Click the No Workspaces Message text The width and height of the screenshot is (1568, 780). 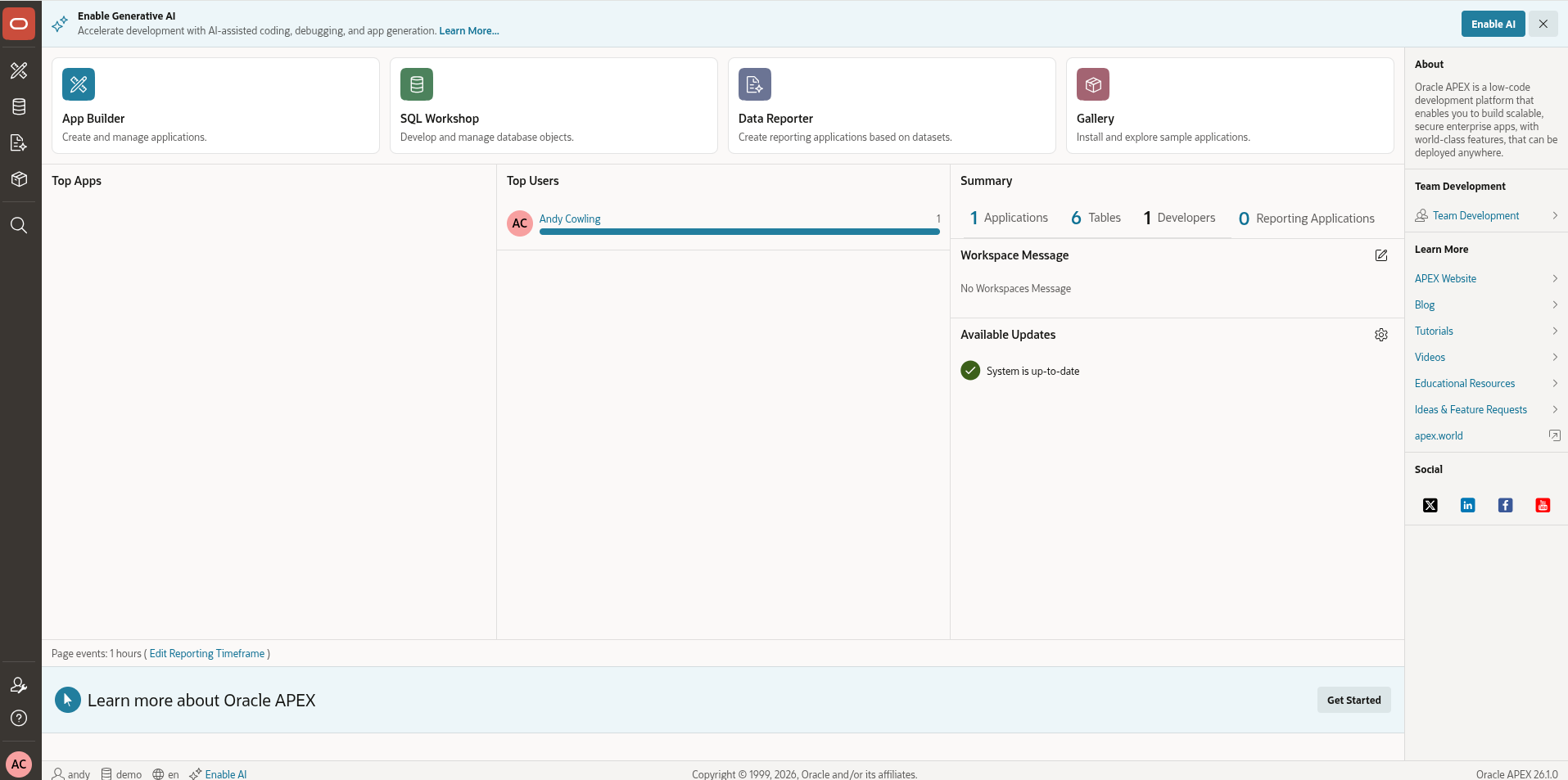point(1015,289)
